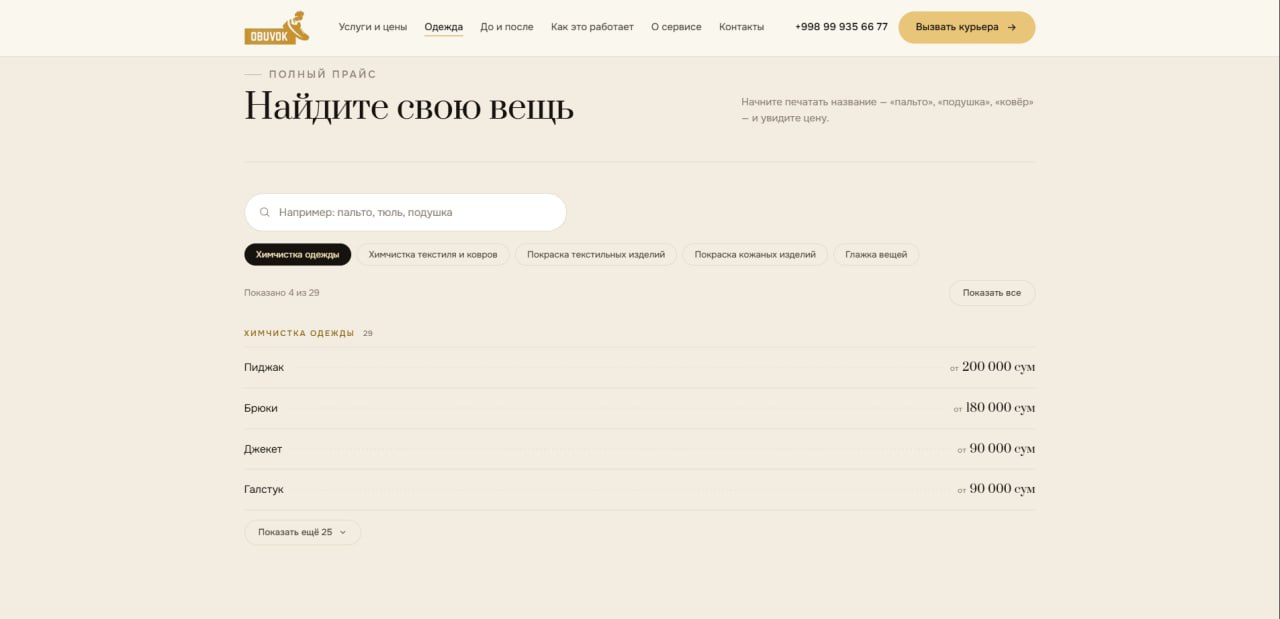The image size is (1280, 619).
Task: Select Химчистка текстиля и ковров filter
Action: 433,255
